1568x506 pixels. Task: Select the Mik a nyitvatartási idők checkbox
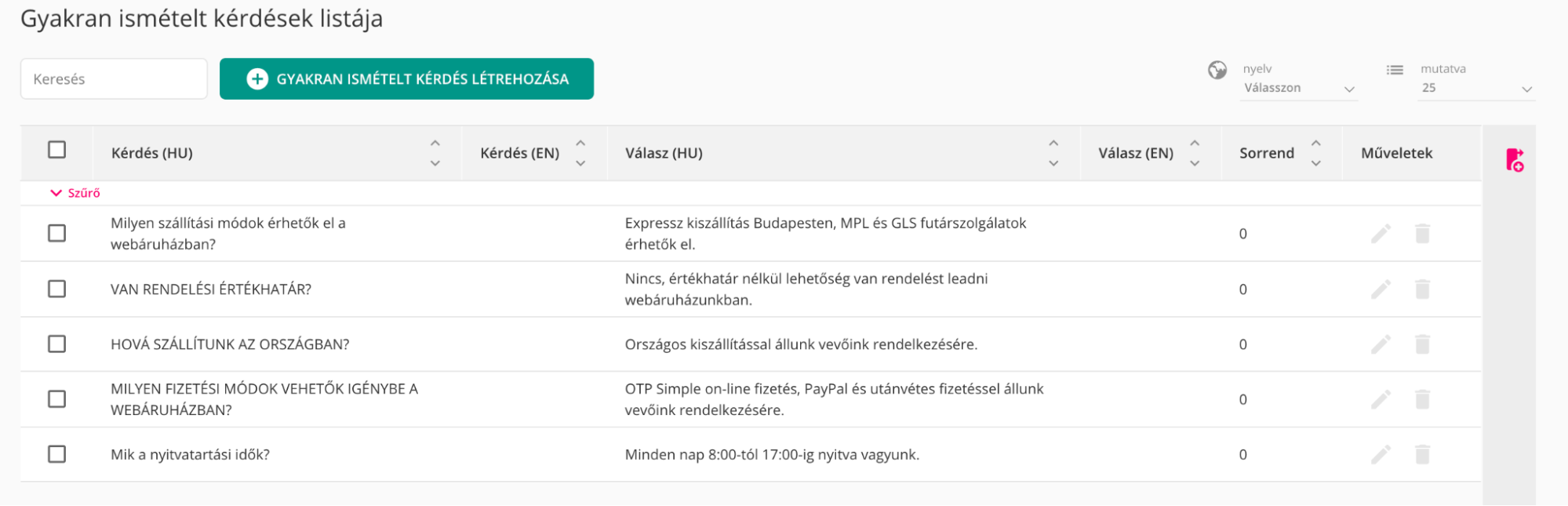click(x=57, y=454)
